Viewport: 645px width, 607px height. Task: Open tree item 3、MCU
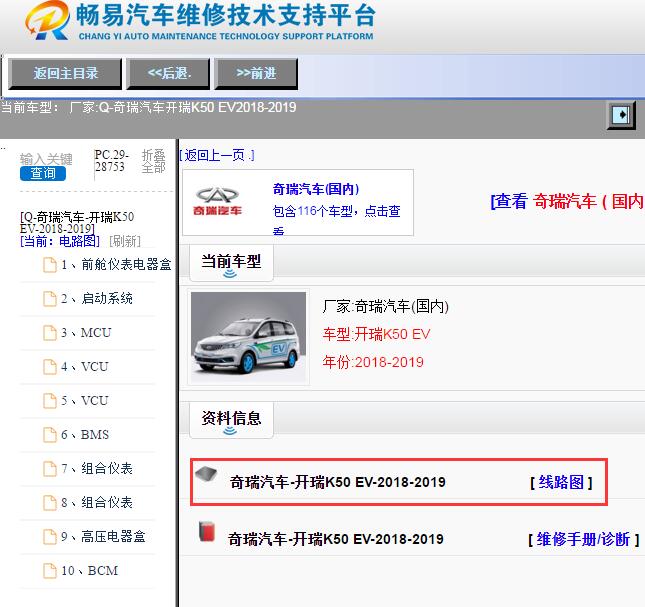[86, 333]
